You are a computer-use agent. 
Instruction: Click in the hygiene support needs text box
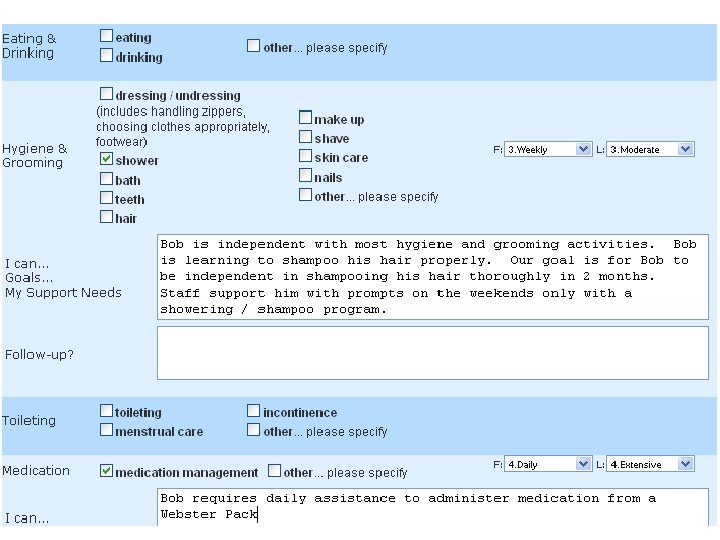click(x=433, y=277)
